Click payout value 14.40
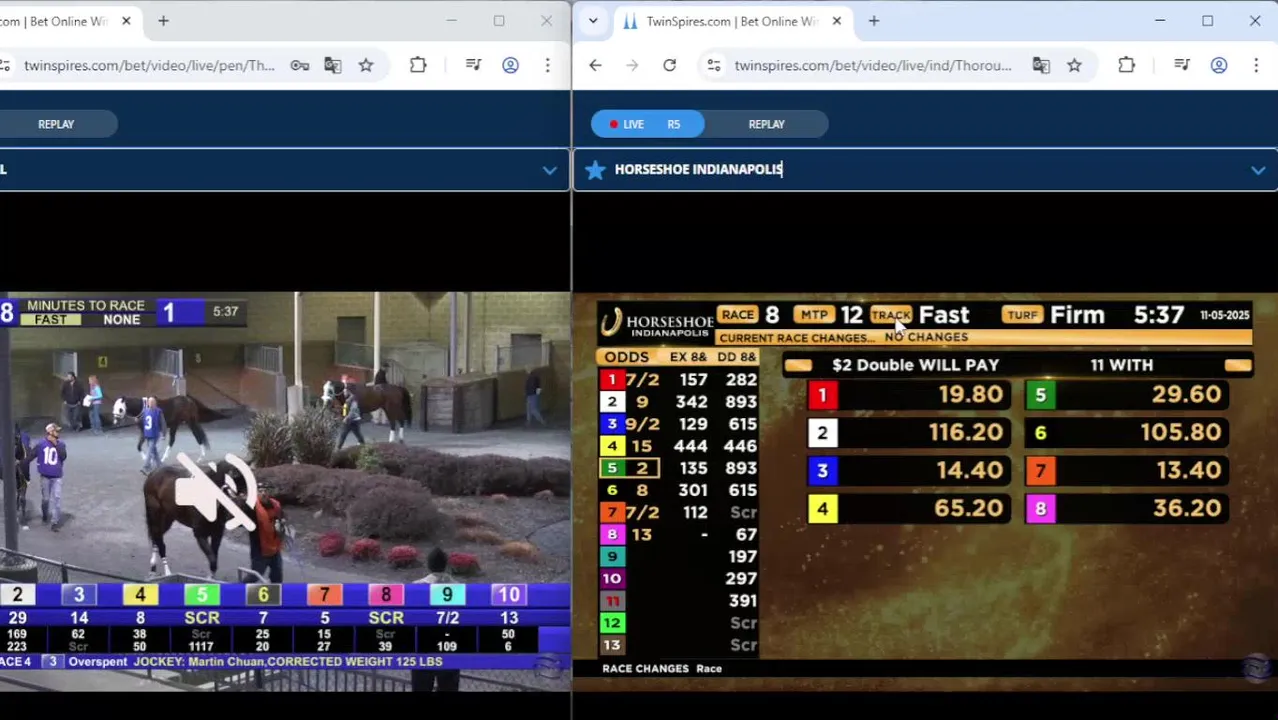Viewport: 1278px width, 720px height. tap(969, 470)
